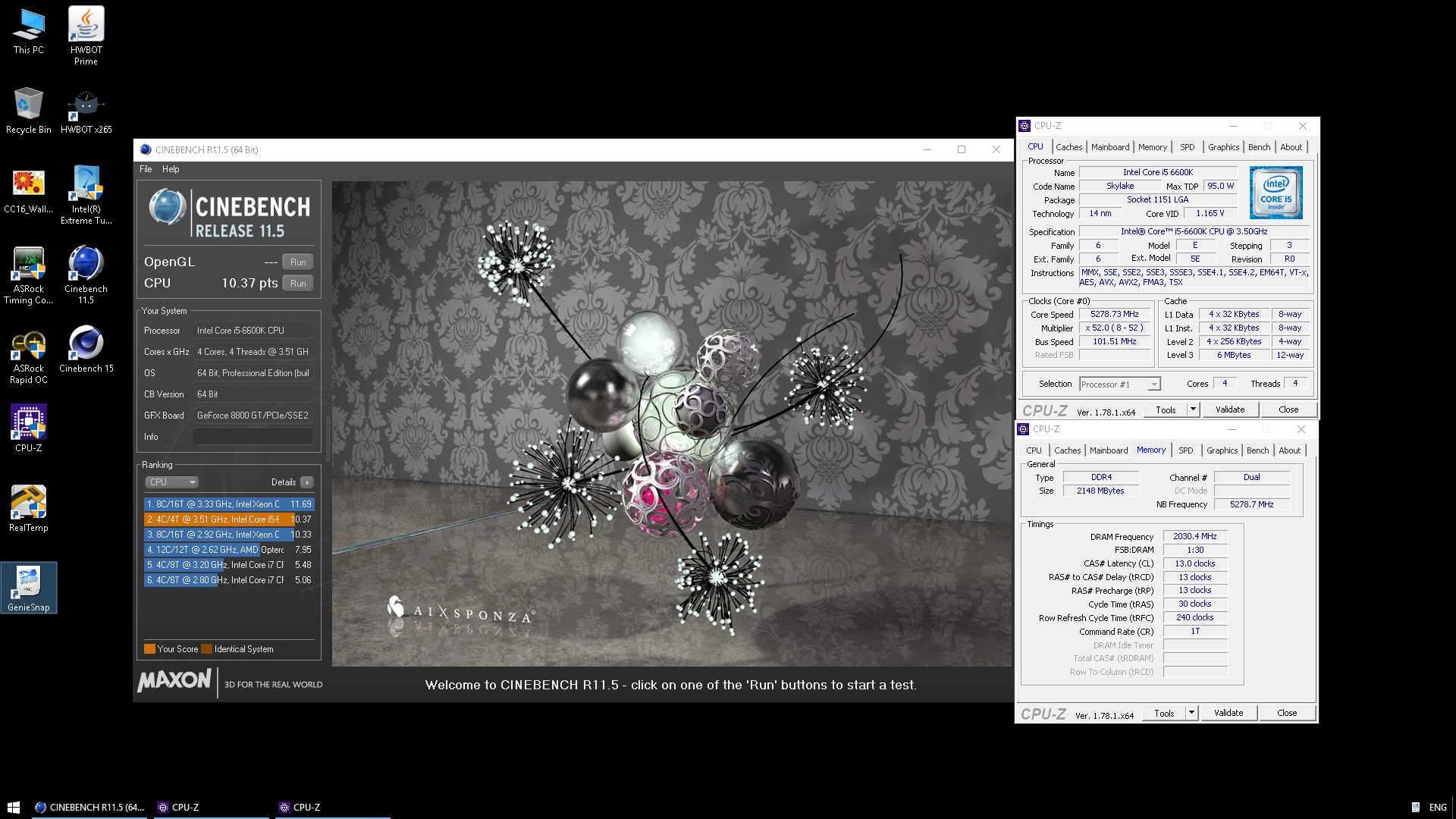
Task: Select ranking row 4C/8T @ 2.80 GHz
Action: (x=228, y=580)
